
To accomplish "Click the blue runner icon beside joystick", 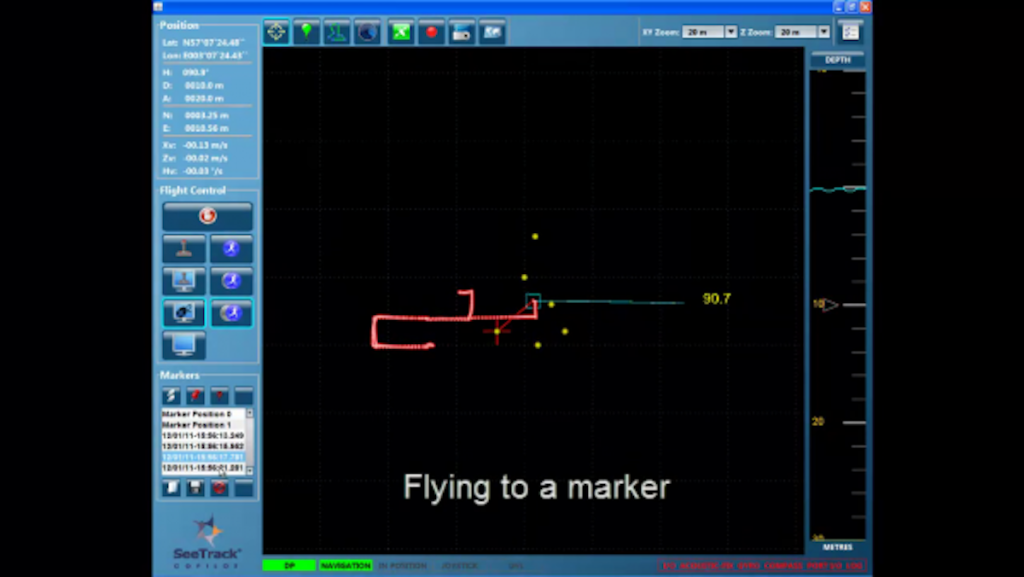I will [231, 249].
